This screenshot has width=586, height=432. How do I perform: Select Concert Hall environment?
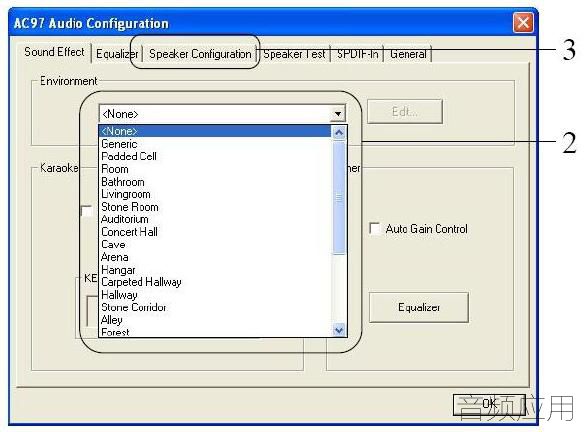point(215,232)
